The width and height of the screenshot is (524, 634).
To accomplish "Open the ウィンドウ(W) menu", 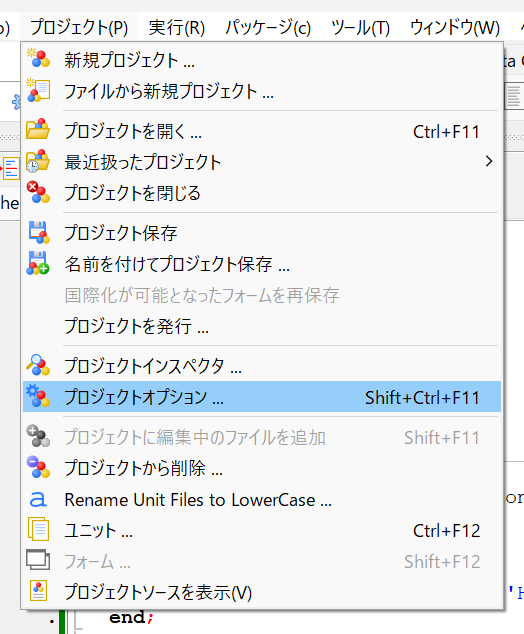I will pos(455,27).
